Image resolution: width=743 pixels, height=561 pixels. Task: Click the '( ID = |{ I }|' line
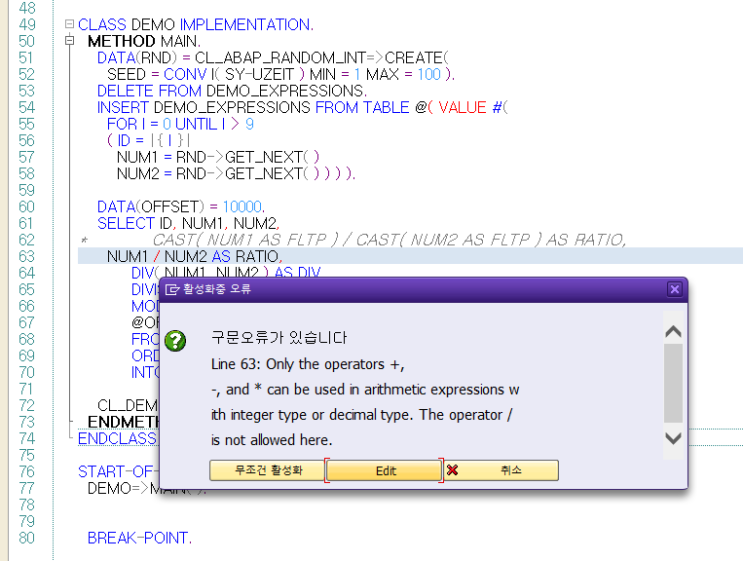coord(149,140)
